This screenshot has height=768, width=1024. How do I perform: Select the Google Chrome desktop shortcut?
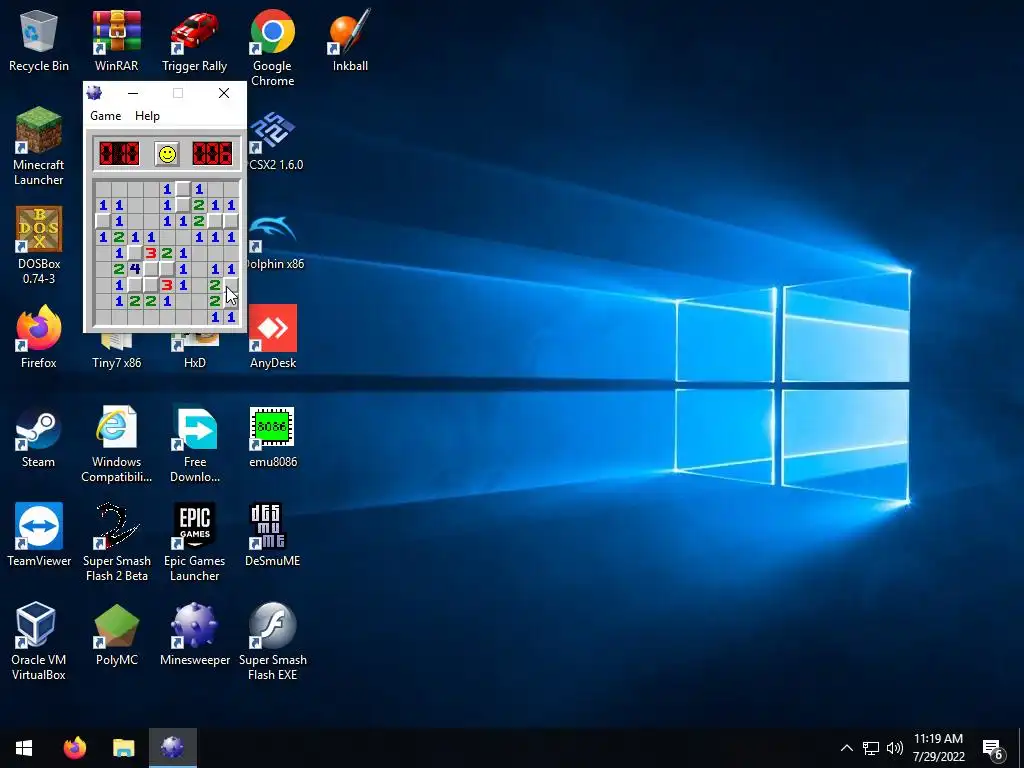272,48
